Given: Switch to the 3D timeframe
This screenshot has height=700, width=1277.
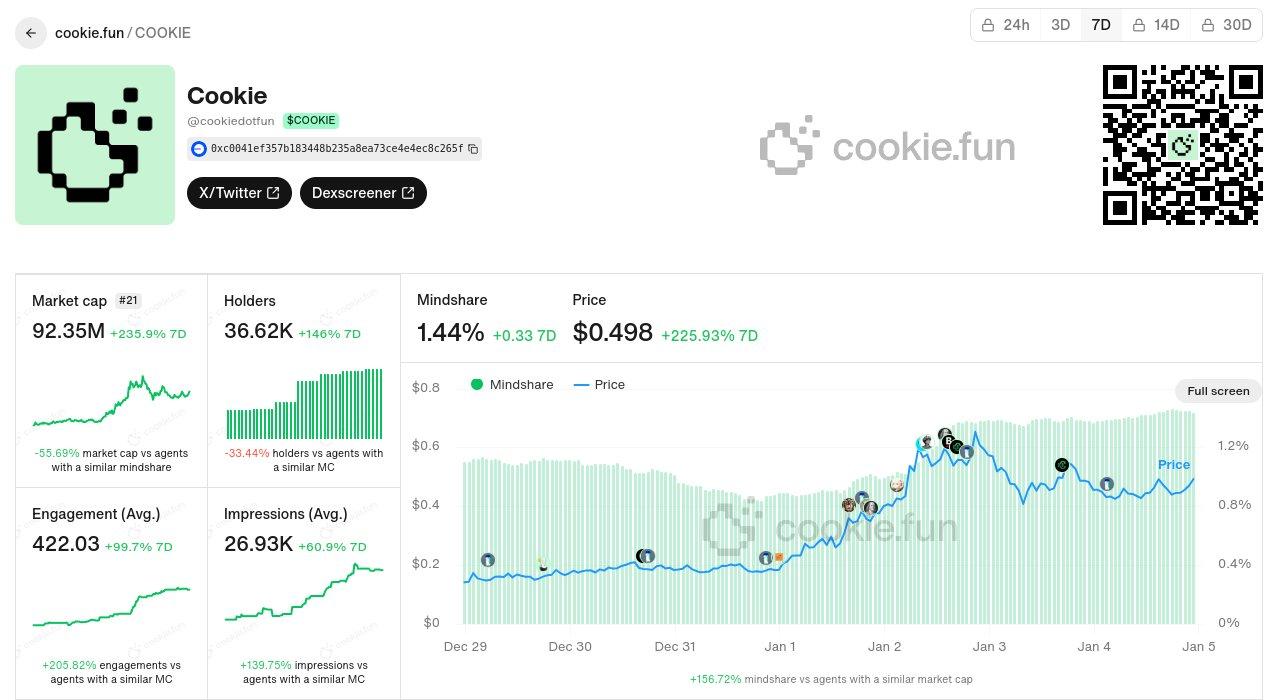Looking at the screenshot, I should [1060, 24].
